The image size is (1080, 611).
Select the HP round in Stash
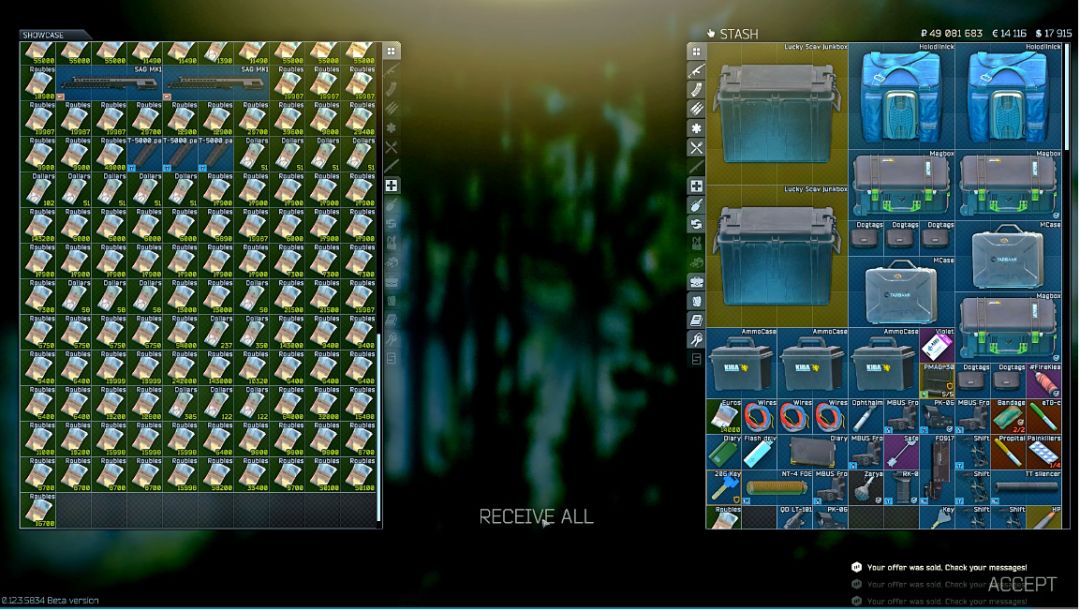pyautogui.click(x=1044, y=518)
